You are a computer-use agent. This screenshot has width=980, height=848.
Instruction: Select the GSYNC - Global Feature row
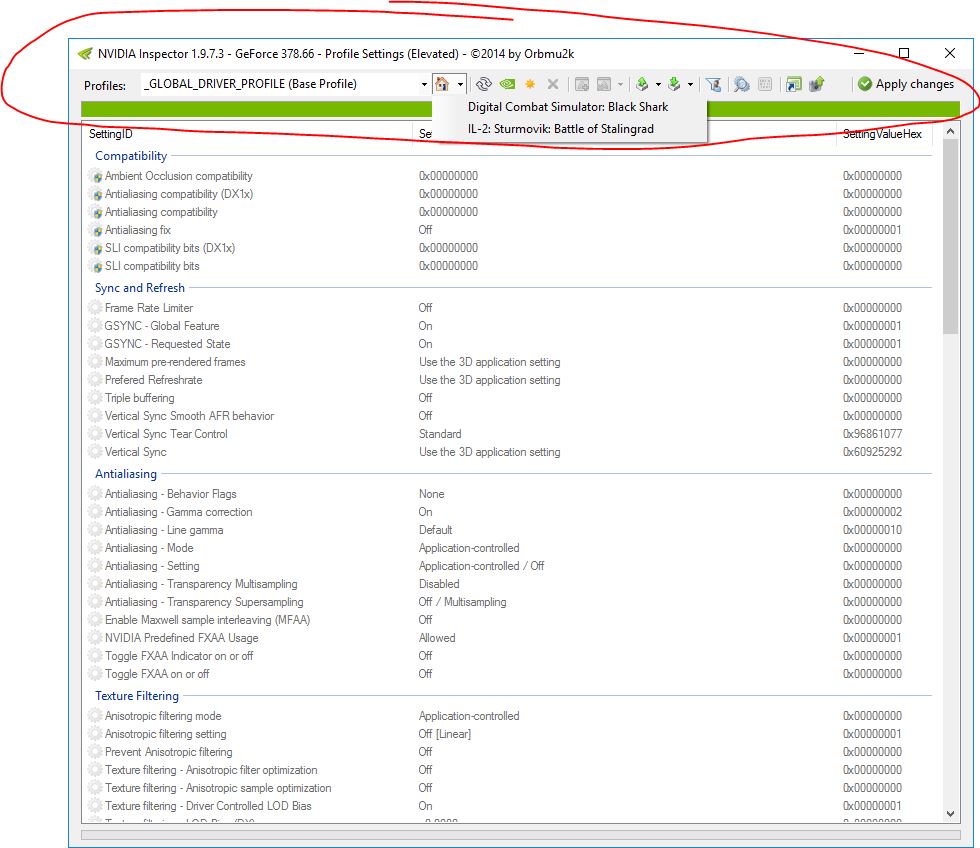click(x=509, y=326)
